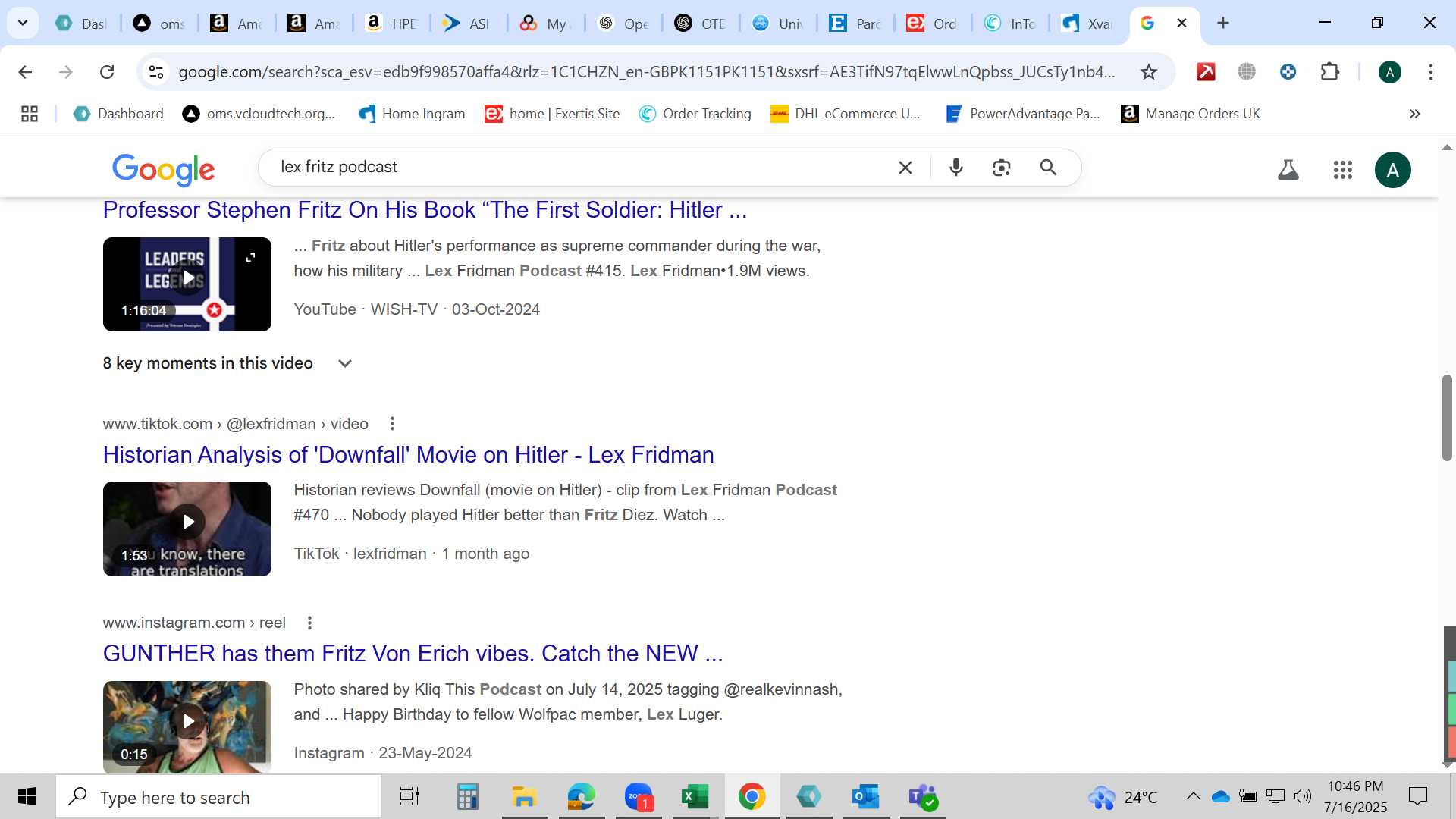Open the tab groups grid icon in the bookmarks bar
This screenshot has width=1456, height=819.
tap(30, 114)
